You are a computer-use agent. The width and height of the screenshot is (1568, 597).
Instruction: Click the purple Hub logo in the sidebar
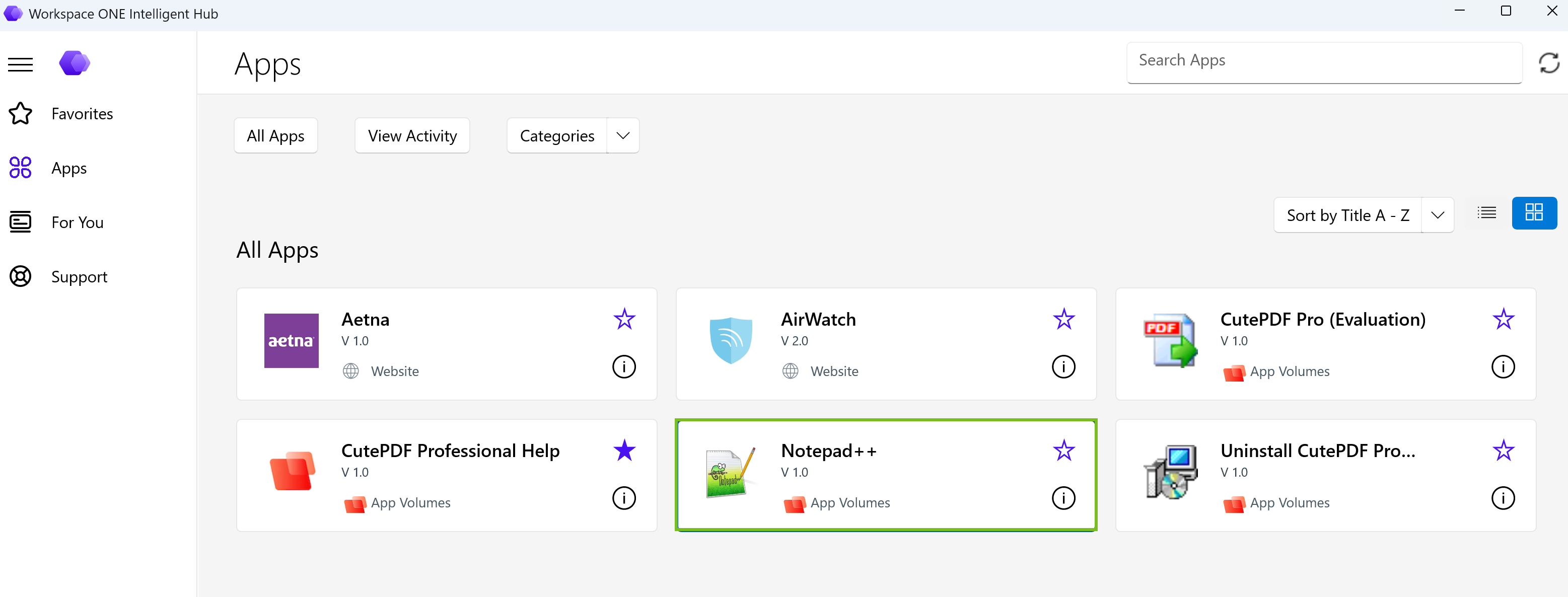tap(74, 63)
